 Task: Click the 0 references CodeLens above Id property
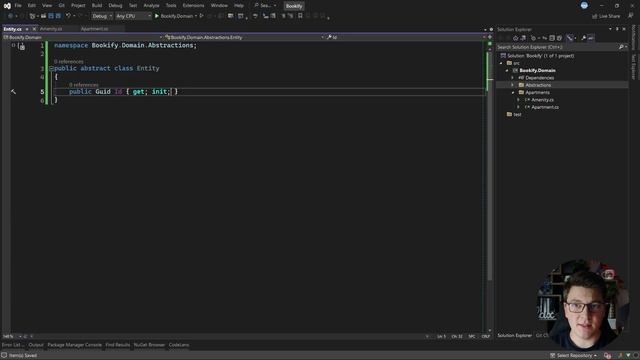coord(84,85)
